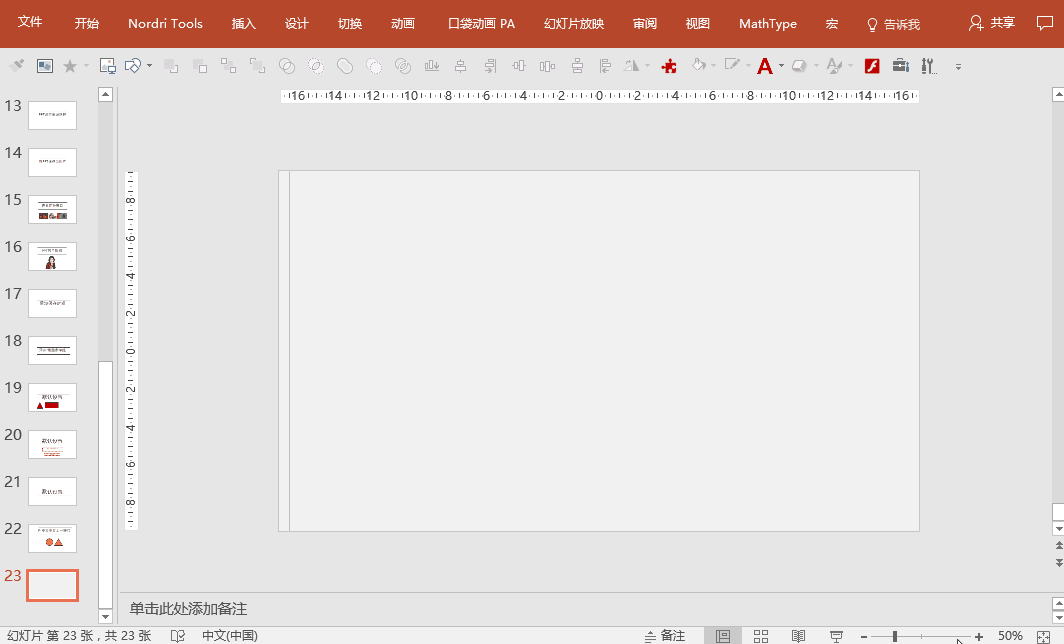Viewport: 1064px width, 644px height.
Task: Click the shapes icon in the toolbar
Action: (133, 66)
